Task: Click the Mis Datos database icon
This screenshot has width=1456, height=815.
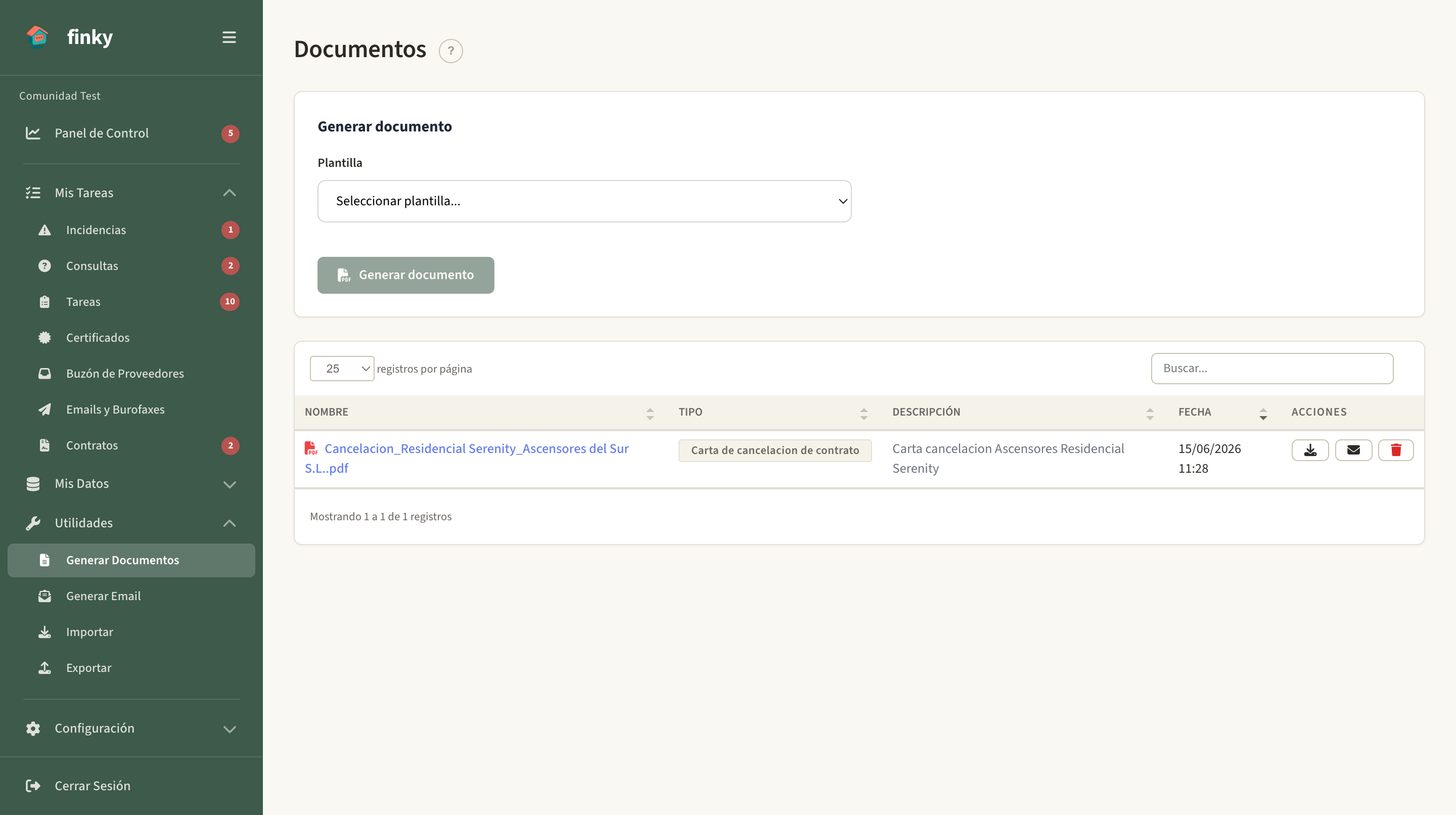Action: 33,484
